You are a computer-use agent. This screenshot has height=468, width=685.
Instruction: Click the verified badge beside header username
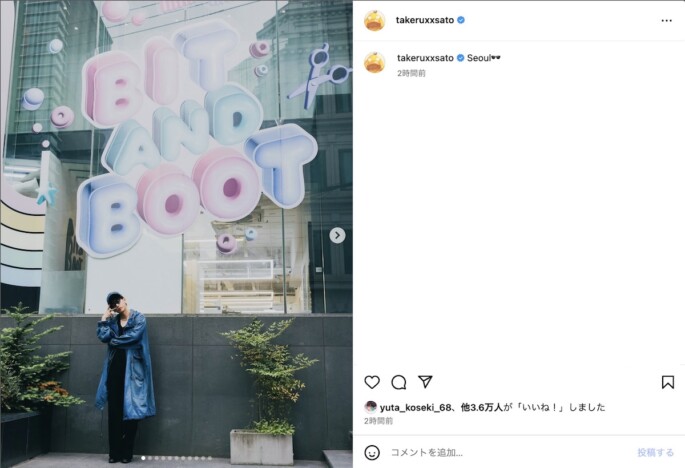(x=460, y=20)
